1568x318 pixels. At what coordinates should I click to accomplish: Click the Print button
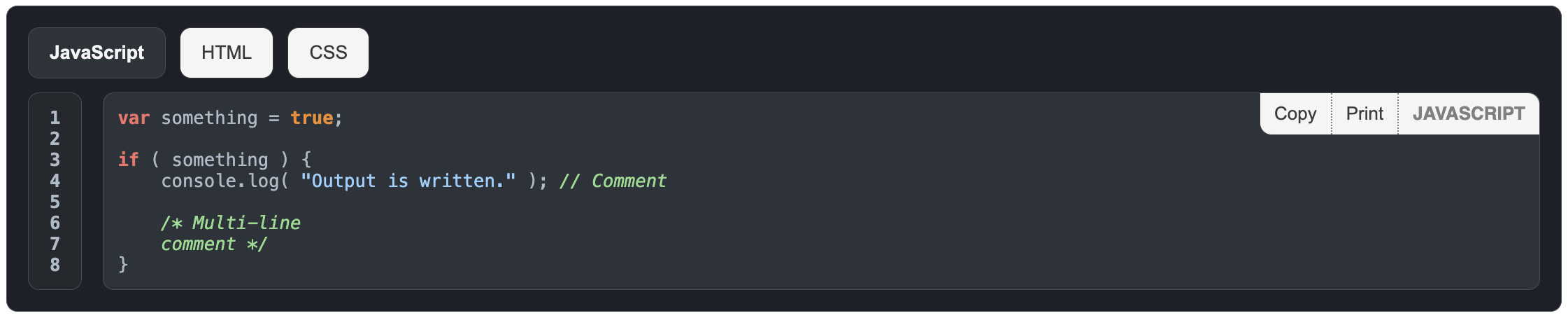click(1364, 113)
